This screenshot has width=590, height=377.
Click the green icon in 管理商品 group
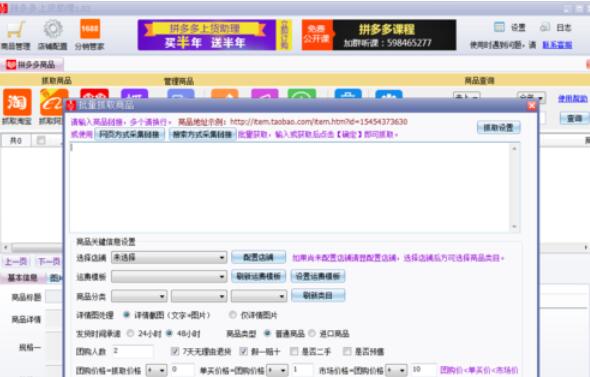pyautogui.click(x=302, y=94)
